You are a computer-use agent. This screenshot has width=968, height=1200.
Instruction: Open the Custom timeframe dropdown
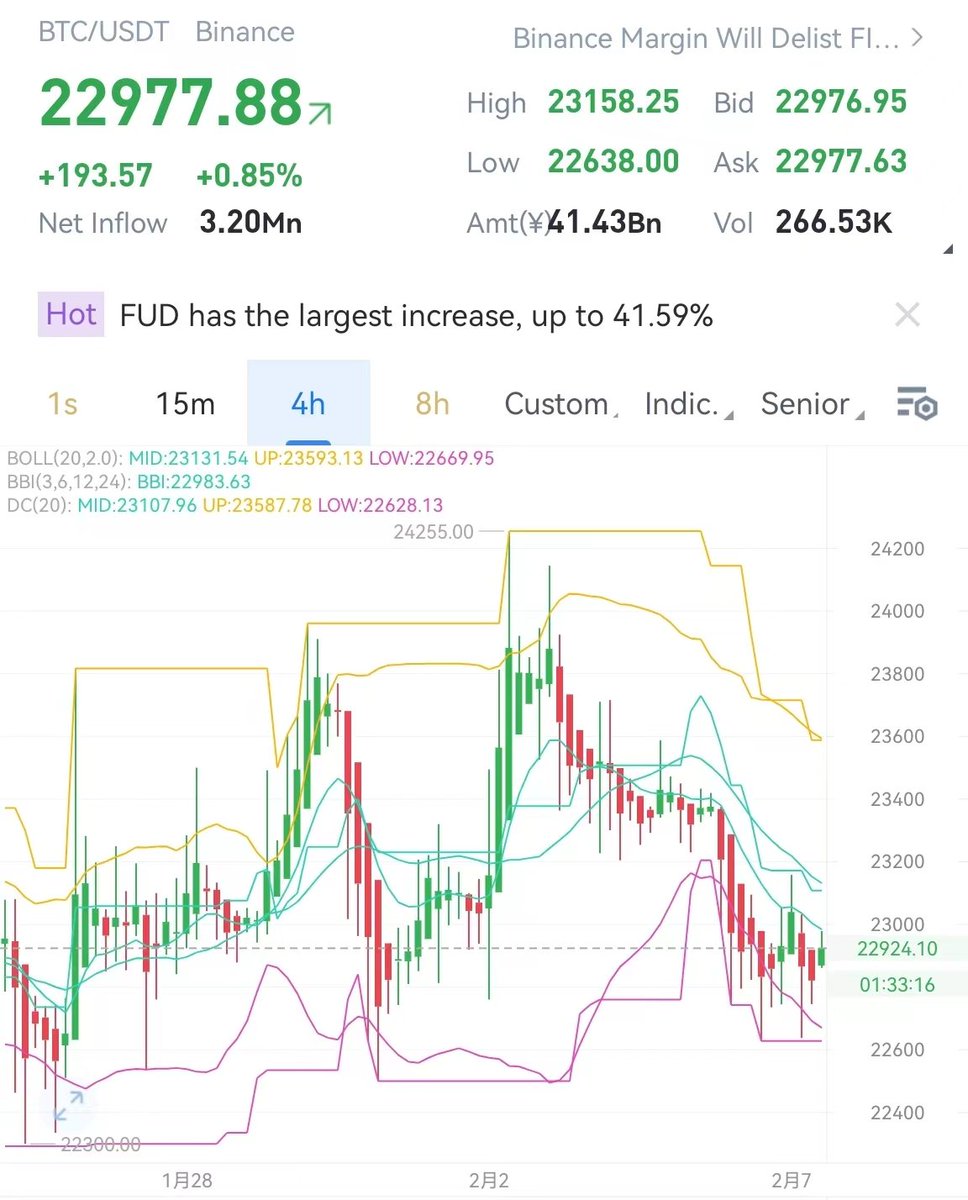point(560,404)
